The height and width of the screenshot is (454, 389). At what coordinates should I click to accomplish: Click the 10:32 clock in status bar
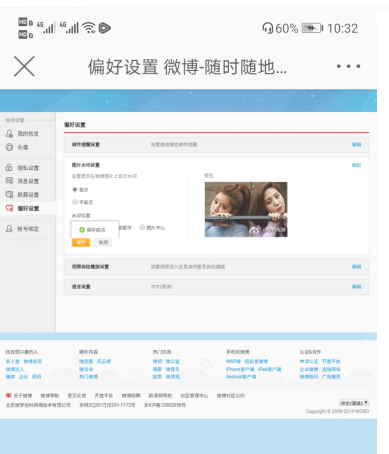click(x=342, y=28)
